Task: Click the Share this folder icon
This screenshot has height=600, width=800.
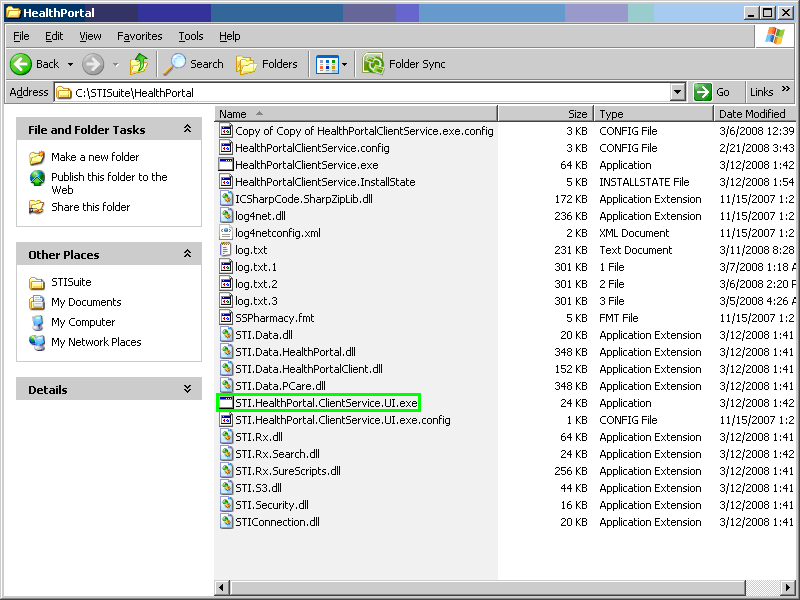Action: point(37,207)
